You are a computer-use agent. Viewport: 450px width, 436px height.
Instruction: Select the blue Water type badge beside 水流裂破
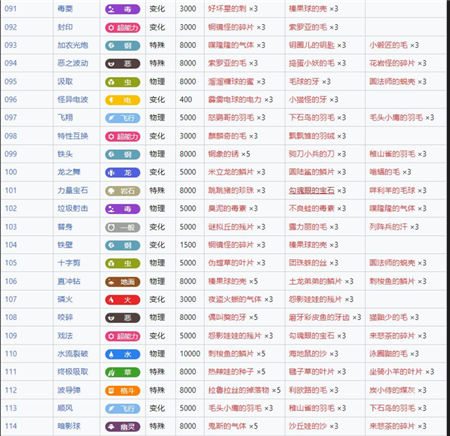click(122, 354)
